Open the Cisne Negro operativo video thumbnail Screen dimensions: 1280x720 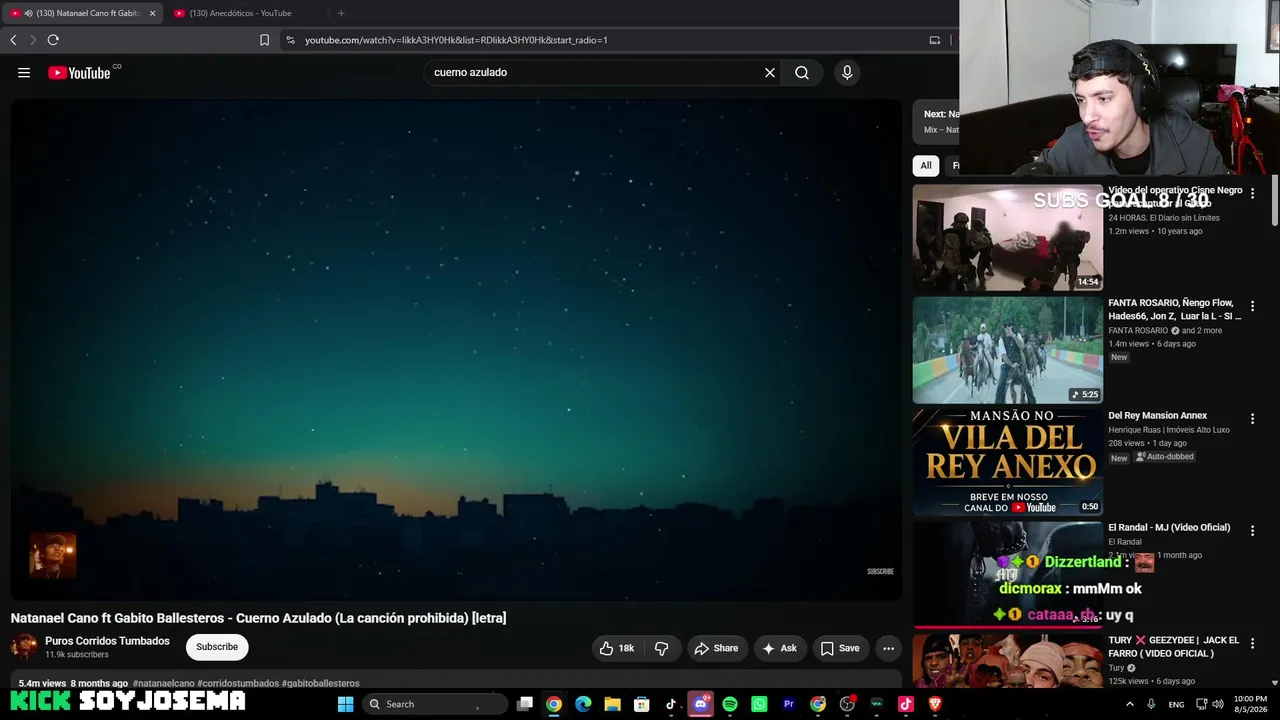pos(1008,238)
